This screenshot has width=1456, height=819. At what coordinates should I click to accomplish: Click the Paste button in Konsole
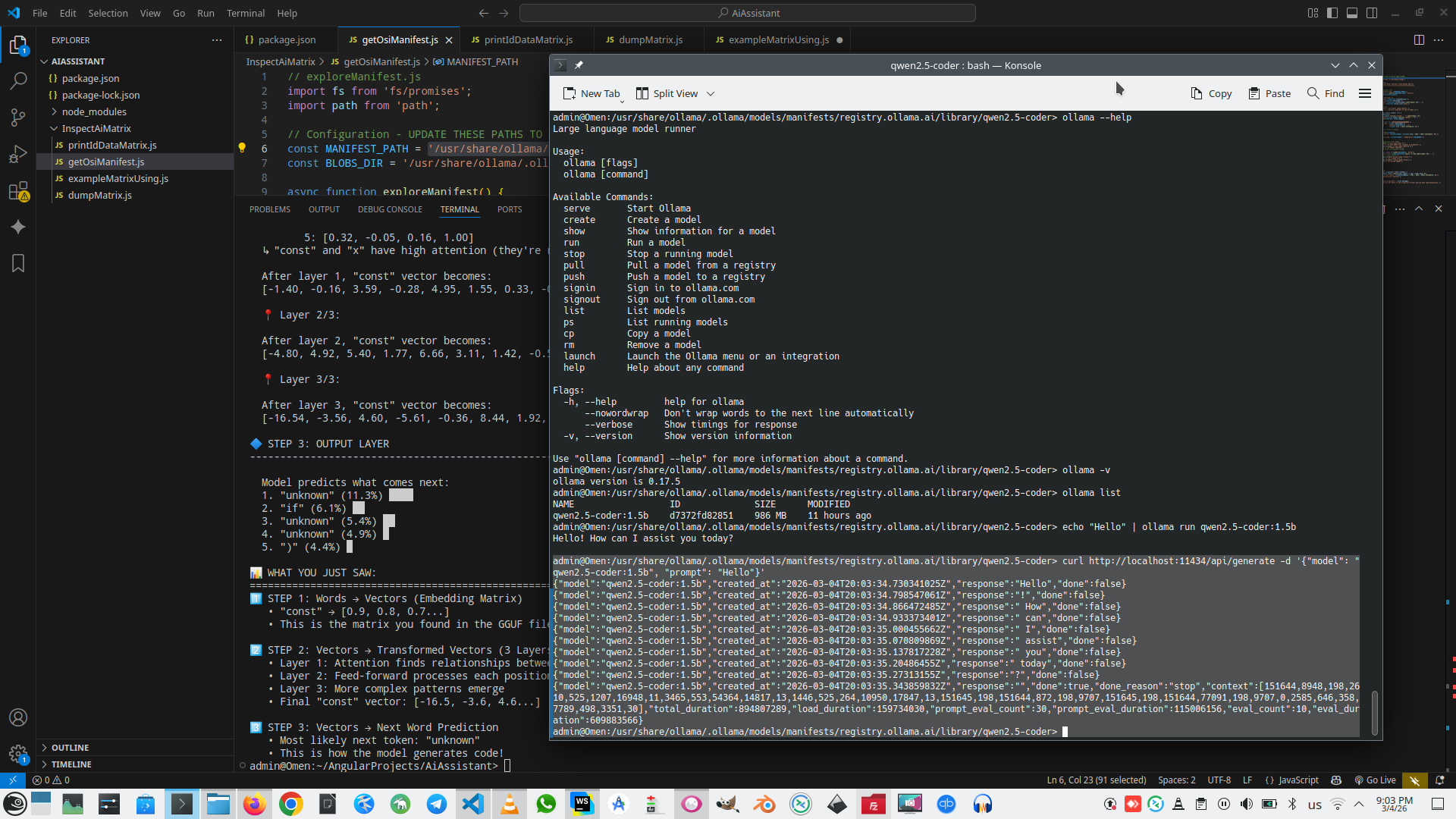coord(1269,93)
